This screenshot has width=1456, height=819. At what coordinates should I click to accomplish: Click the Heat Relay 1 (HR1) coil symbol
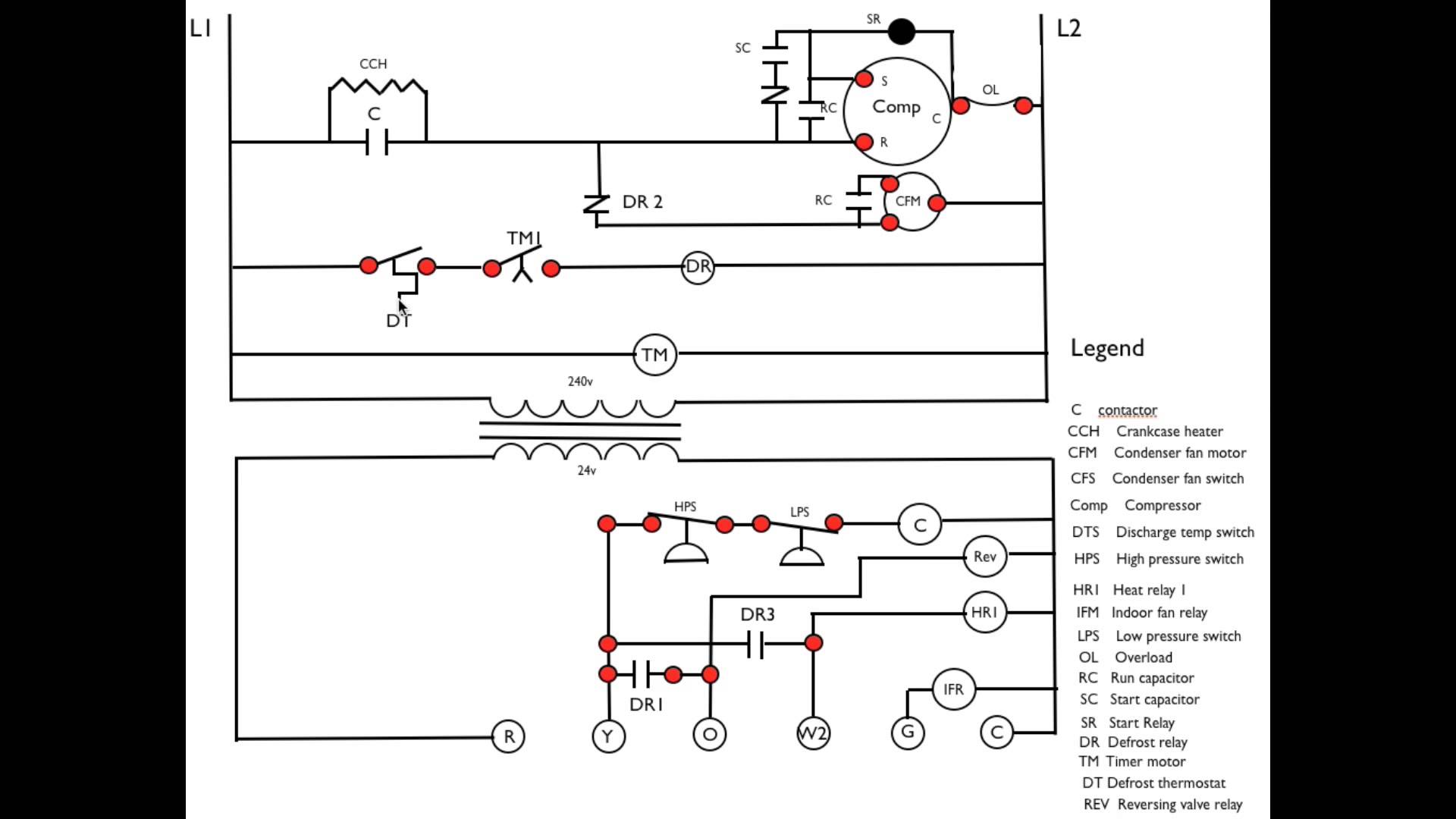[983, 611]
